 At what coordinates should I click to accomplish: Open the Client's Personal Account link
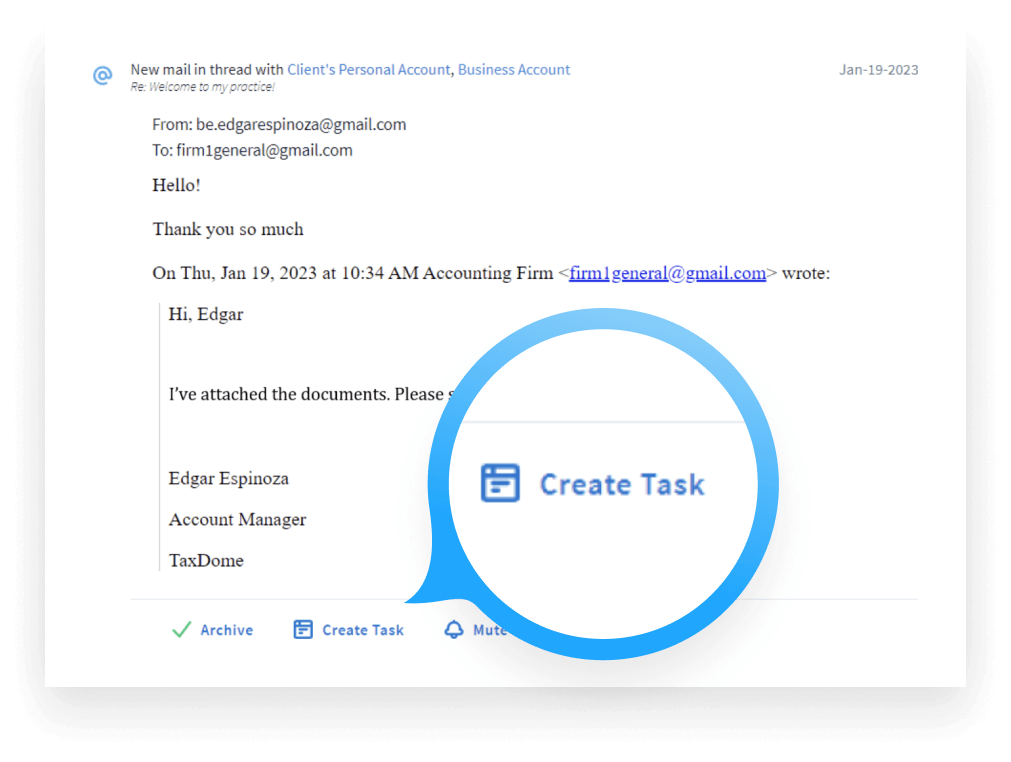(368, 69)
